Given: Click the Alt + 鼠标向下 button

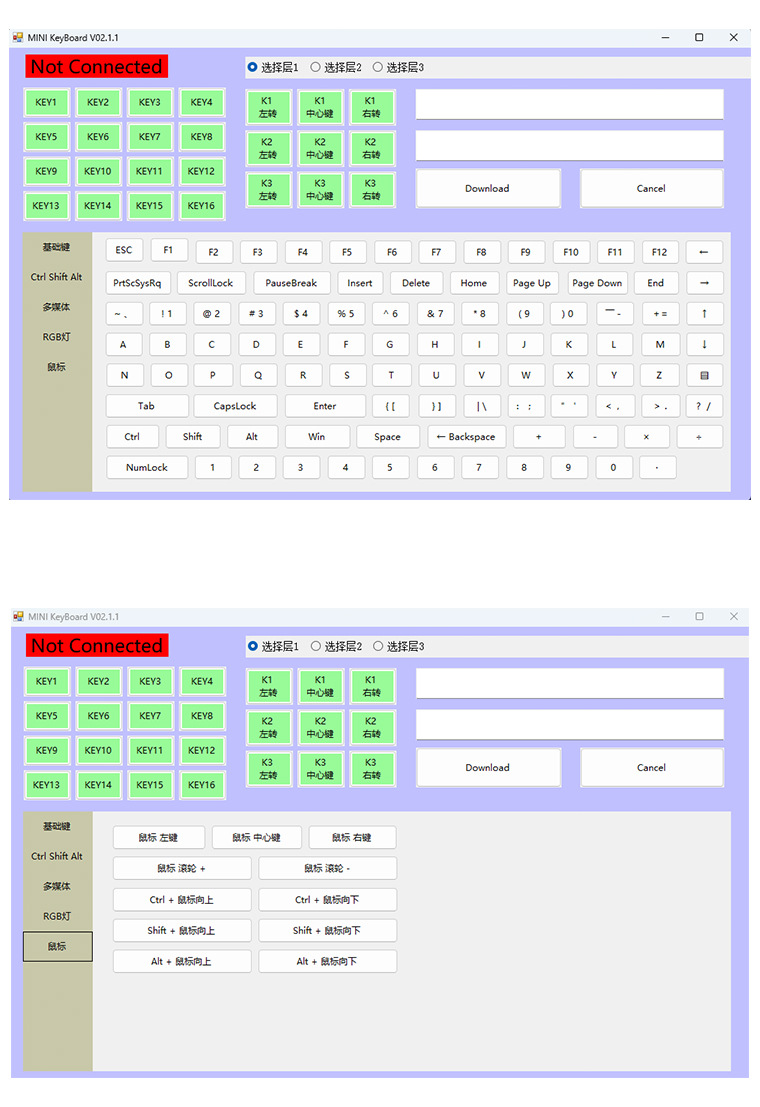Looking at the screenshot, I should coord(327,961).
